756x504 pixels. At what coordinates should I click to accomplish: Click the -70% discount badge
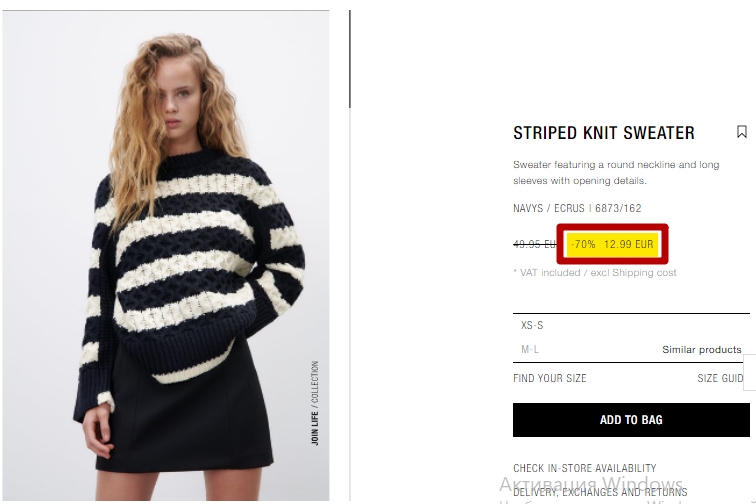pos(583,244)
